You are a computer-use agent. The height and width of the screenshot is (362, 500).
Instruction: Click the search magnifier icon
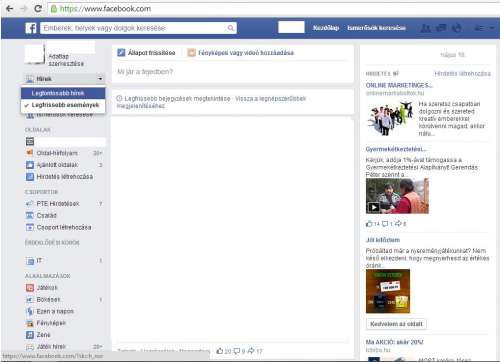click(231, 28)
